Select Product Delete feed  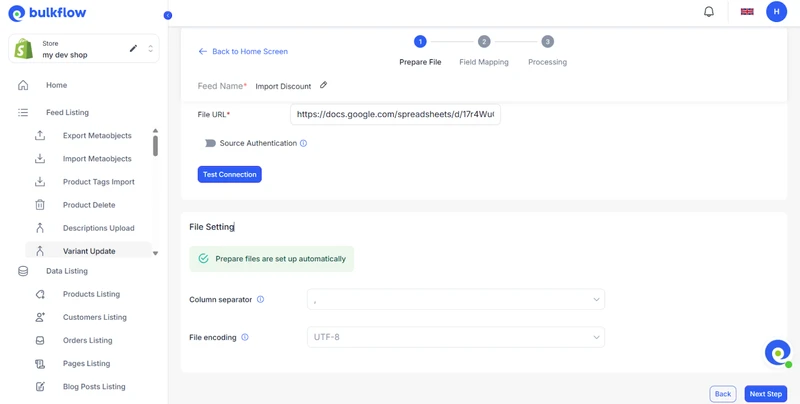89,205
